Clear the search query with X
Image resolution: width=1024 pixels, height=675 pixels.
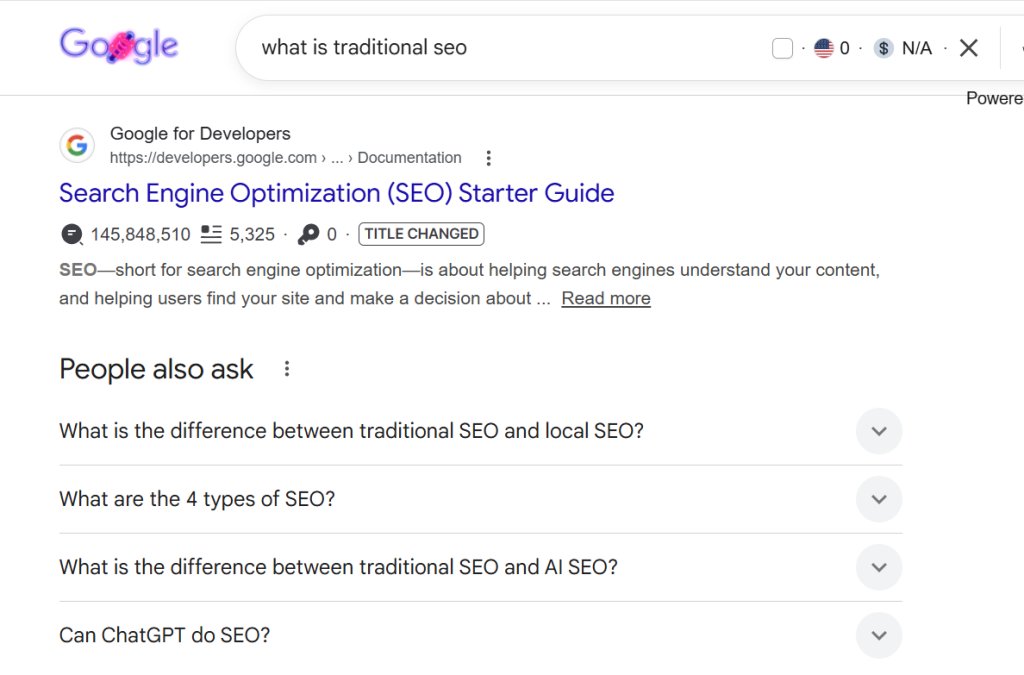(x=968, y=48)
